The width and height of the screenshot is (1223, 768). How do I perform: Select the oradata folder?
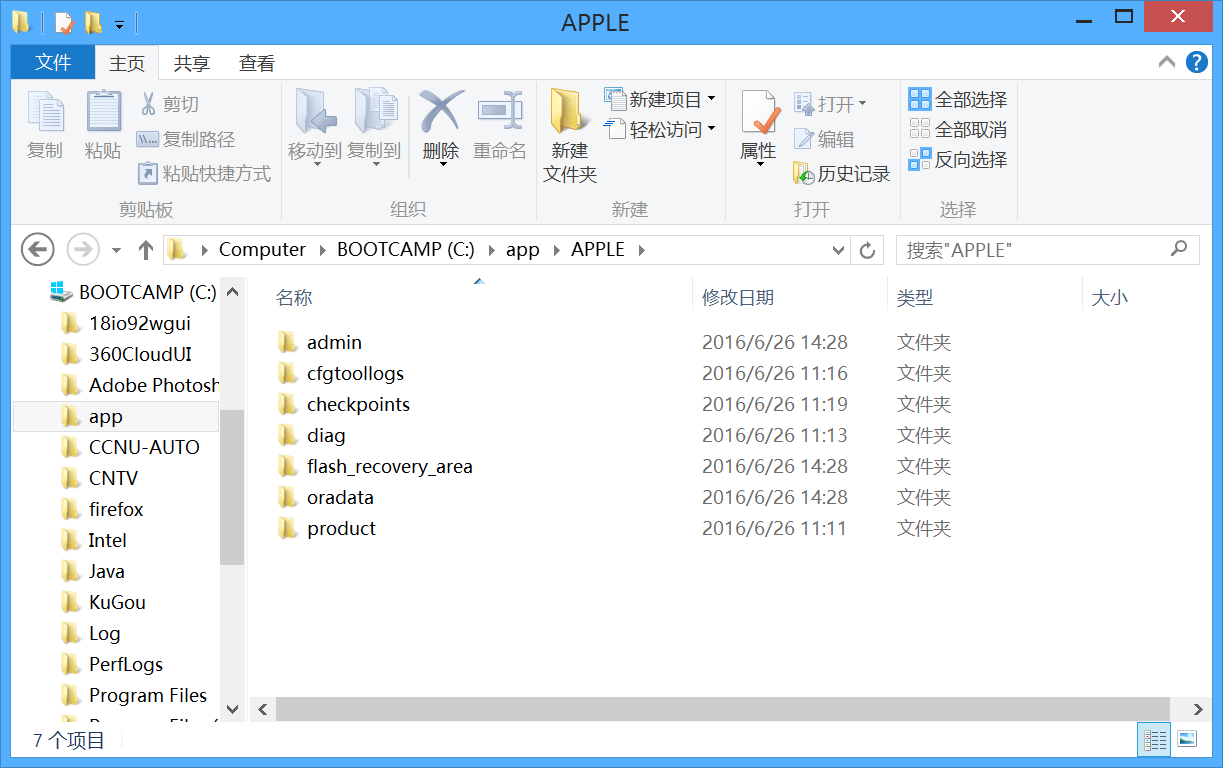[x=325, y=497]
